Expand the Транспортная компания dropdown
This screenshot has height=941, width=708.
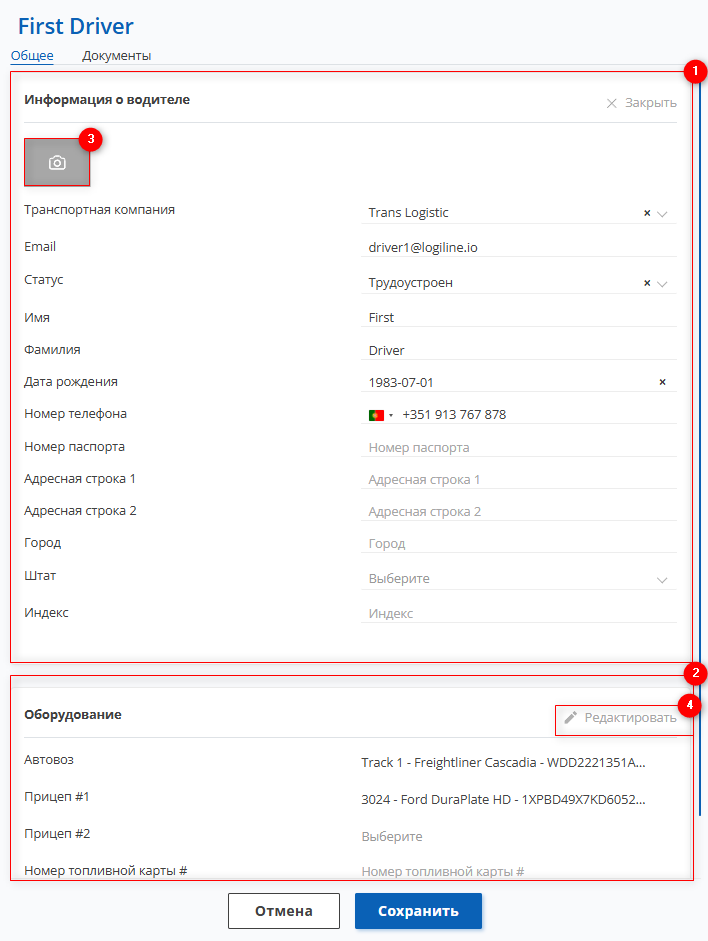pos(662,213)
